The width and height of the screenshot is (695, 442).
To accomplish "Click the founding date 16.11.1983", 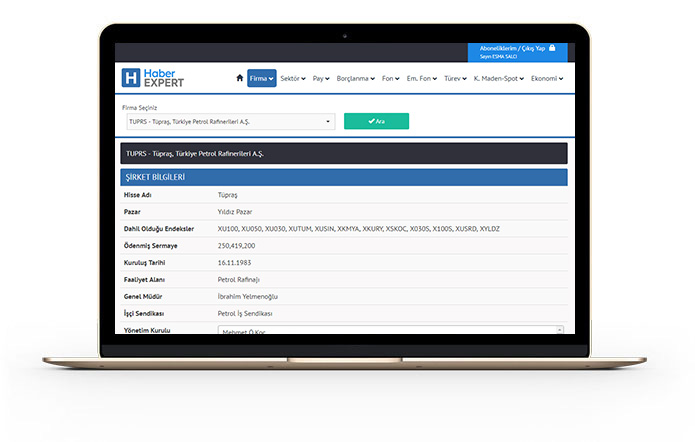I will [x=234, y=262].
